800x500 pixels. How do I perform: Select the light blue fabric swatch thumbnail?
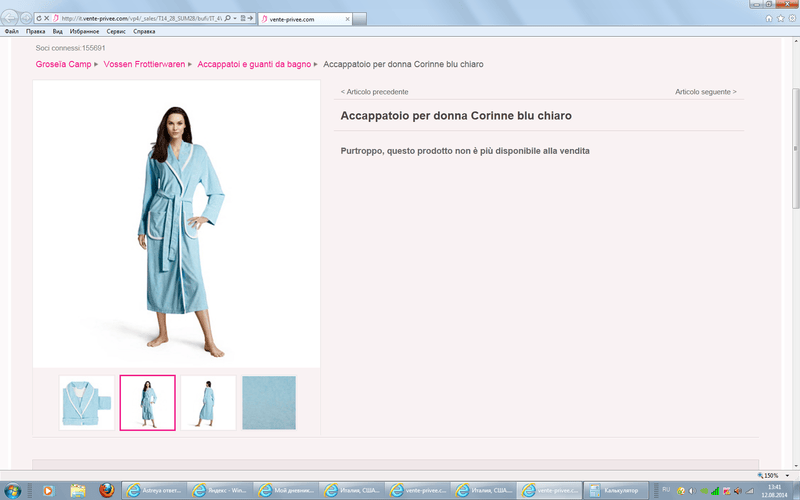click(269, 403)
